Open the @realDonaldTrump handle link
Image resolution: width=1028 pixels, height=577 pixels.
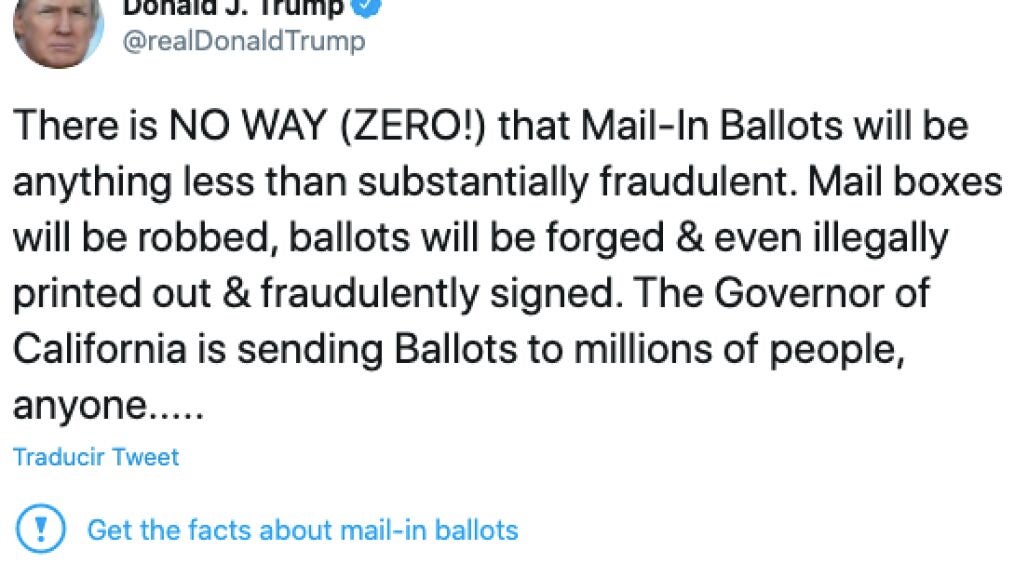click(x=244, y=41)
